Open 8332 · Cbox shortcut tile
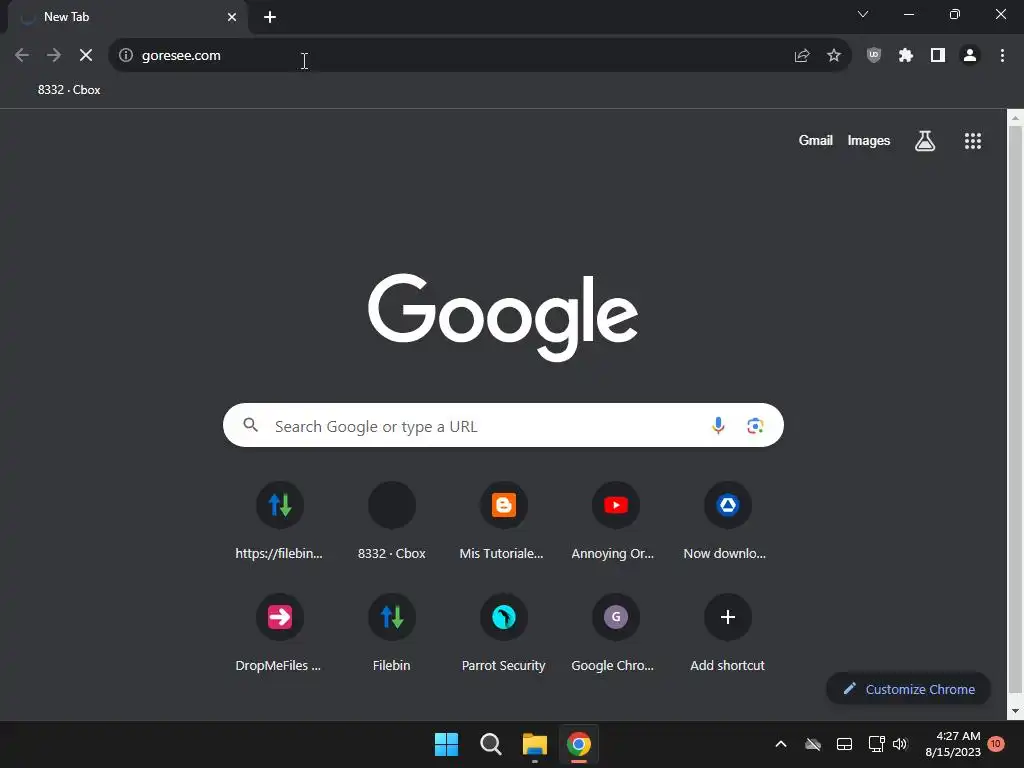This screenshot has height=768, width=1024. [x=392, y=520]
